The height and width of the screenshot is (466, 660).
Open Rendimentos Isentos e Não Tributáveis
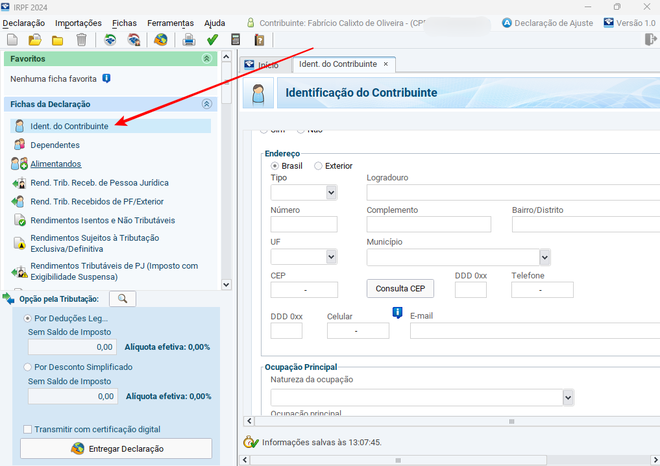[102, 220]
